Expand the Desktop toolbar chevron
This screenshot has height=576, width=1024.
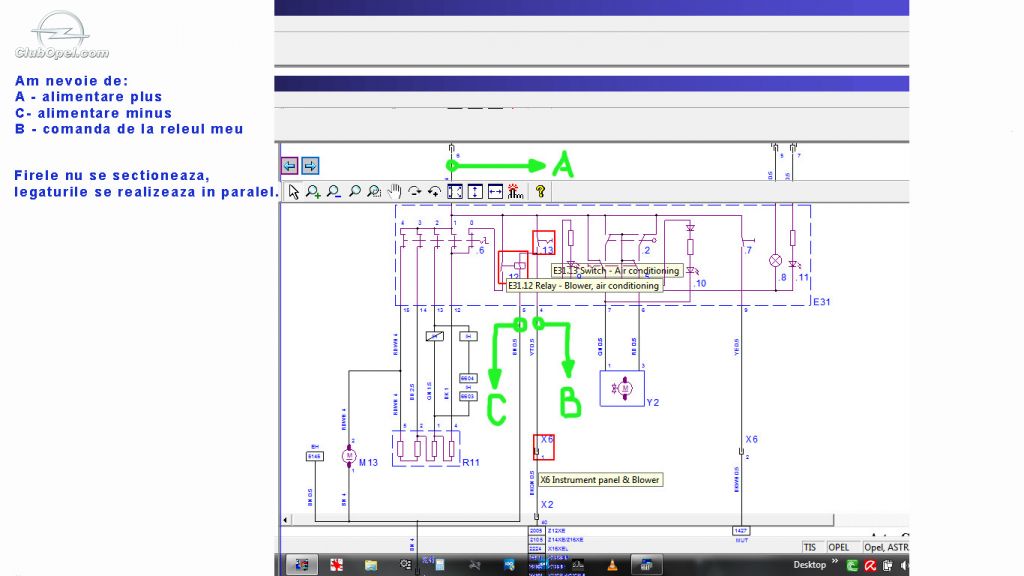pos(835,562)
